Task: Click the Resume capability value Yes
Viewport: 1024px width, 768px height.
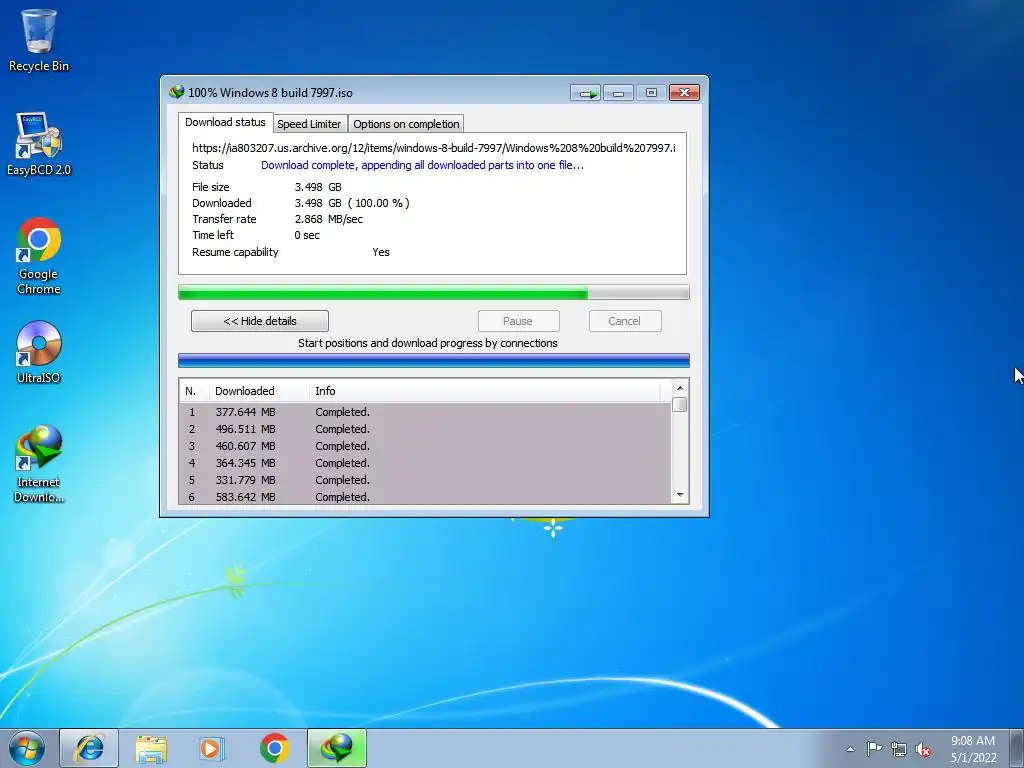Action: tap(381, 252)
